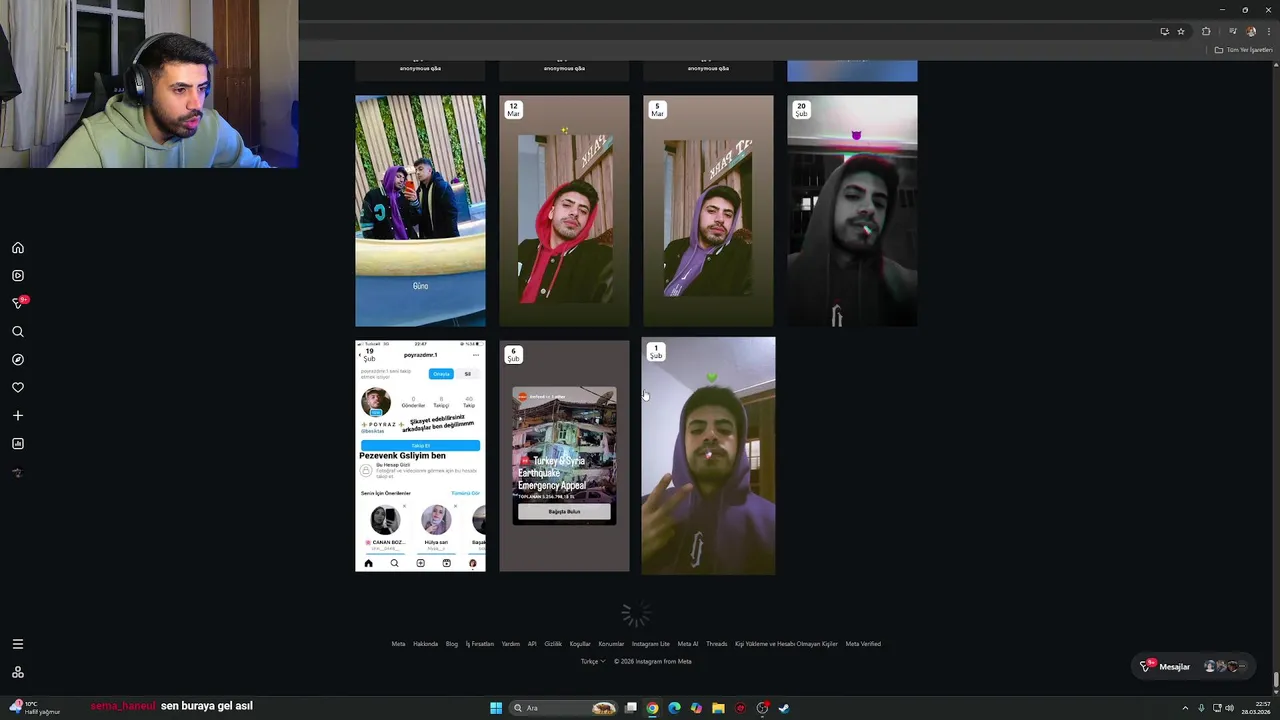Open the Mesajlar floating messages button

click(x=1194, y=667)
